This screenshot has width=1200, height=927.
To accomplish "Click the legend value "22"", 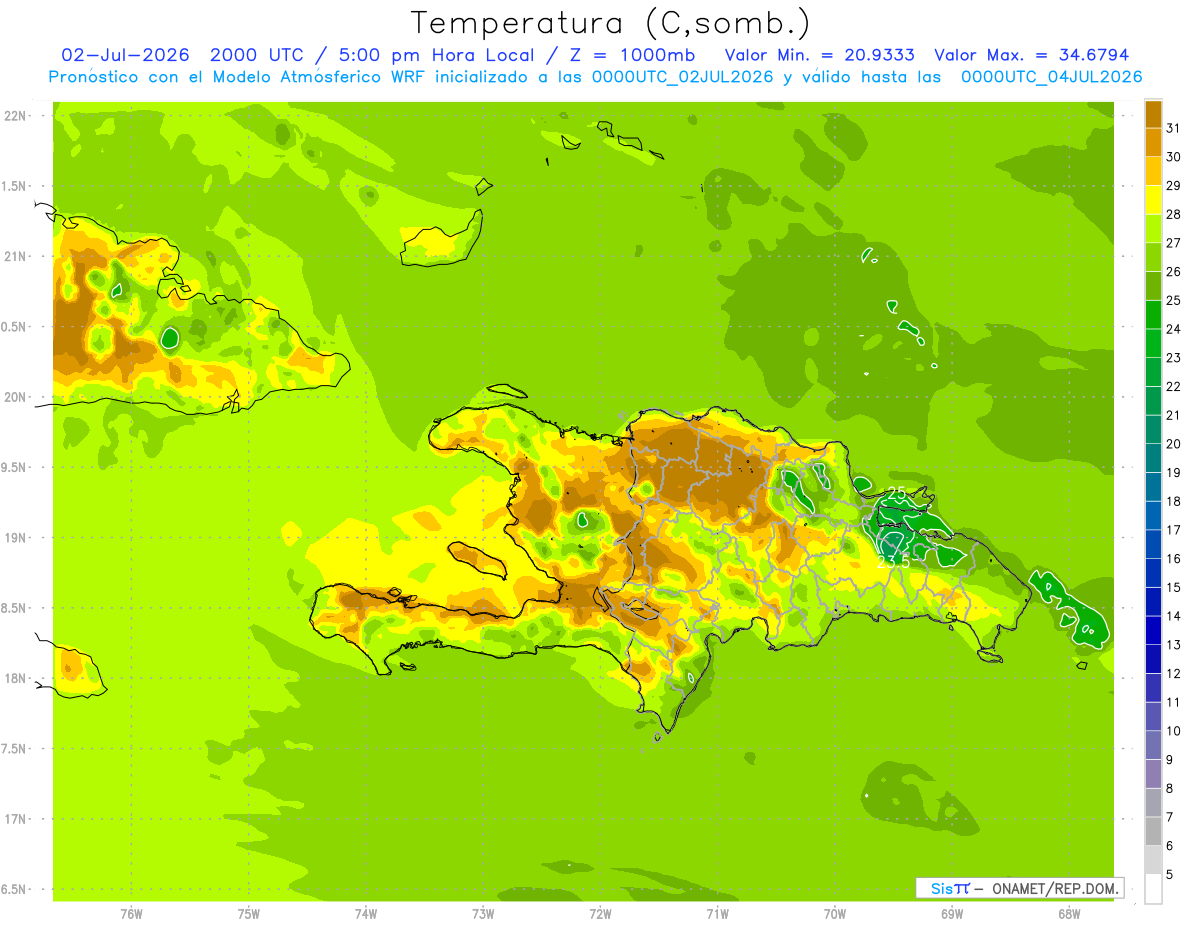I will pos(1174,386).
